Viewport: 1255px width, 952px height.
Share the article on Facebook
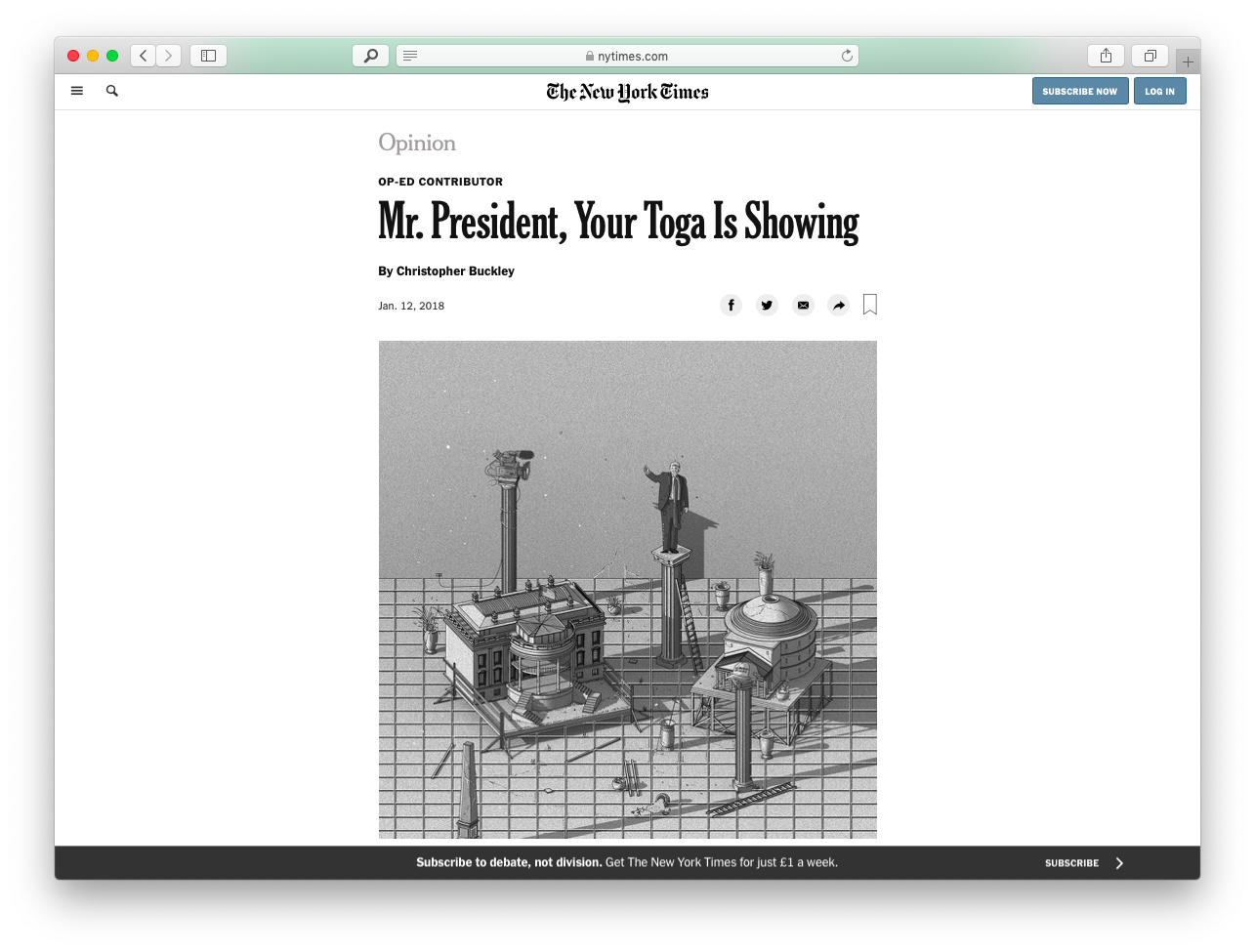731,306
